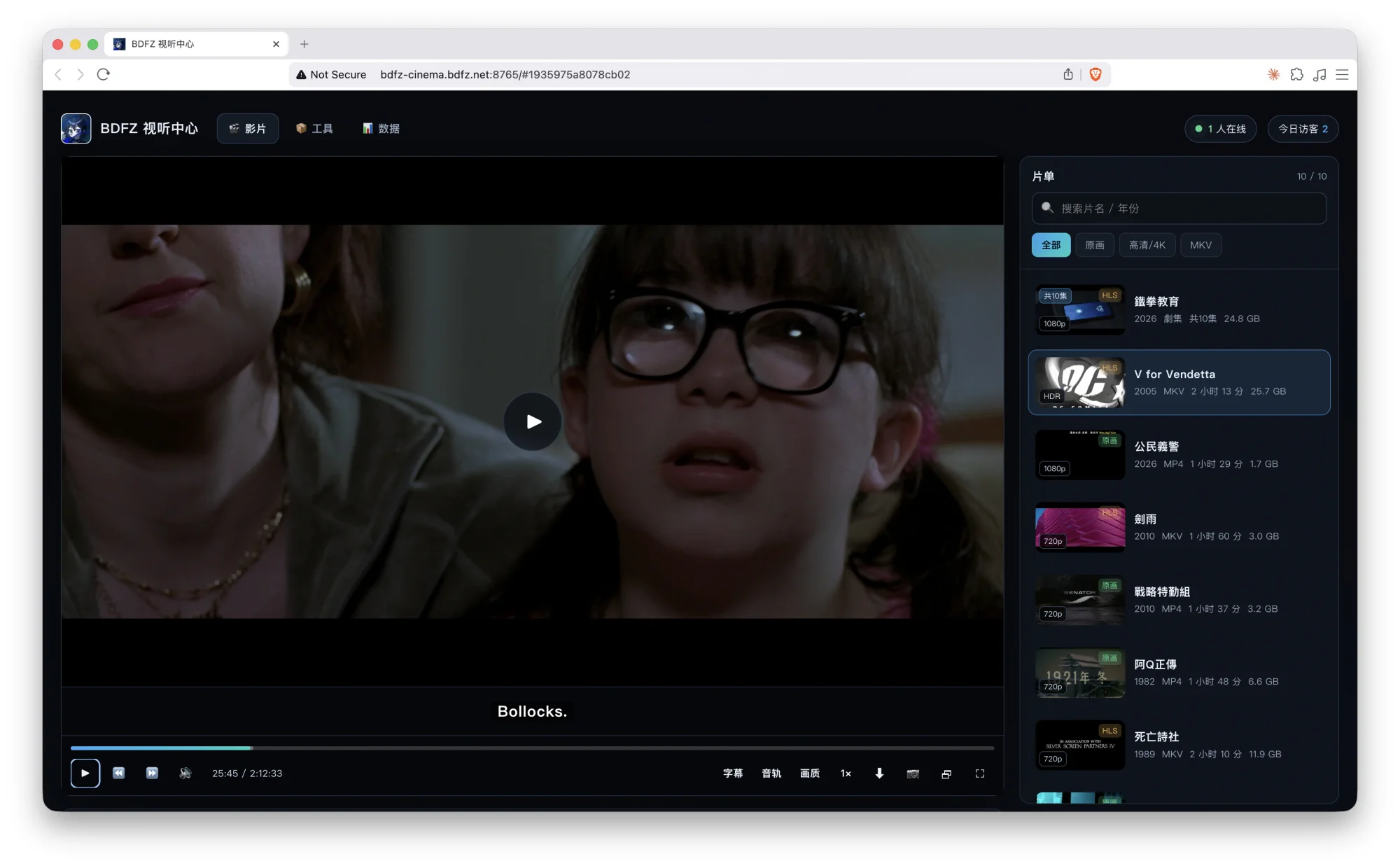Screen dimensions: 1400x868
Task: Click the 今日访客 2 badge
Action: tap(1303, 128)
